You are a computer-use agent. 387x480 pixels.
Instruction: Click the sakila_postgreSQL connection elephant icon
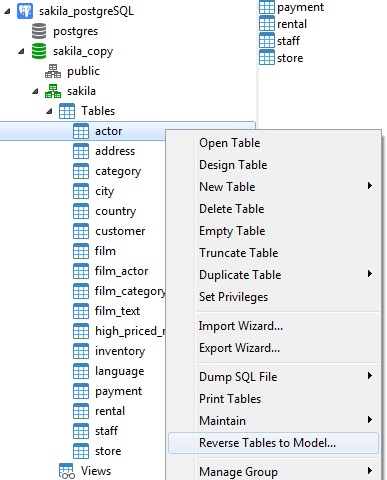pos(25,11)
